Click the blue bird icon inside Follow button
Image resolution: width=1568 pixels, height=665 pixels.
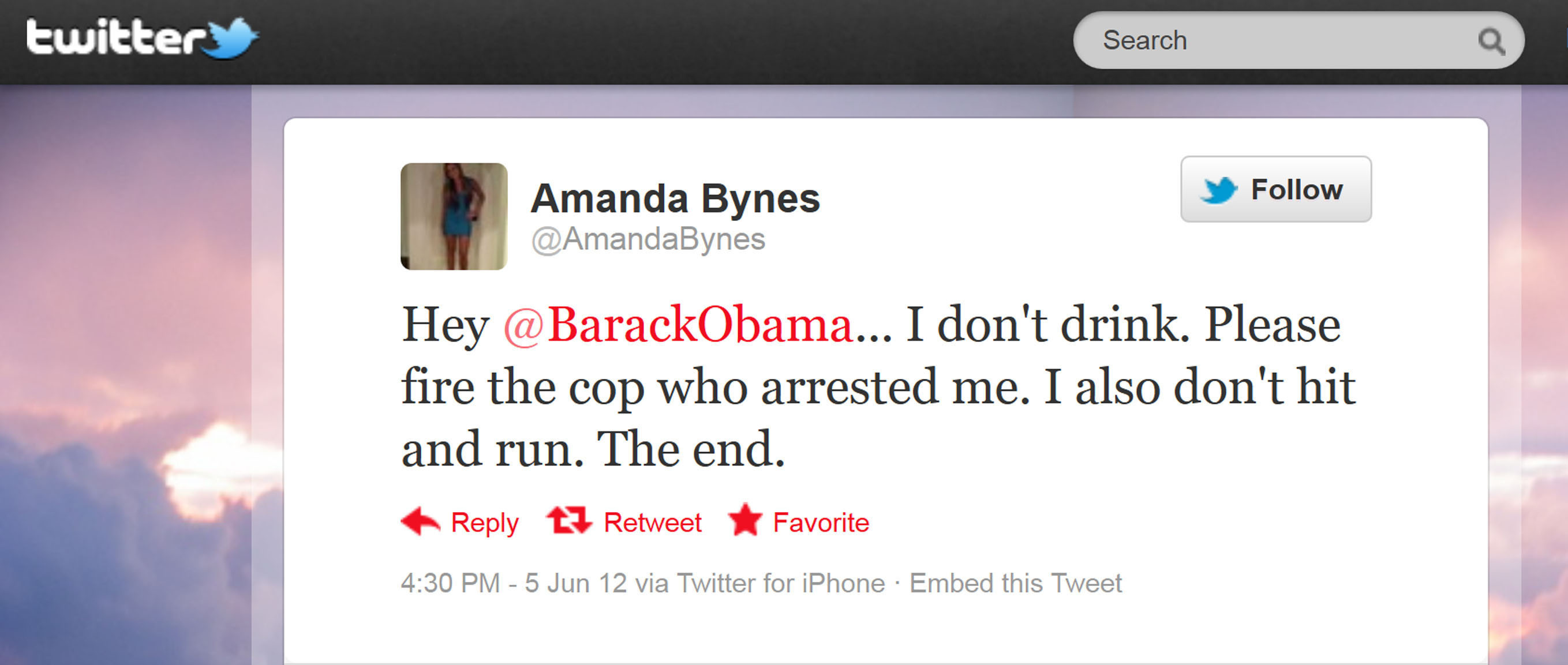[1219, 190]
